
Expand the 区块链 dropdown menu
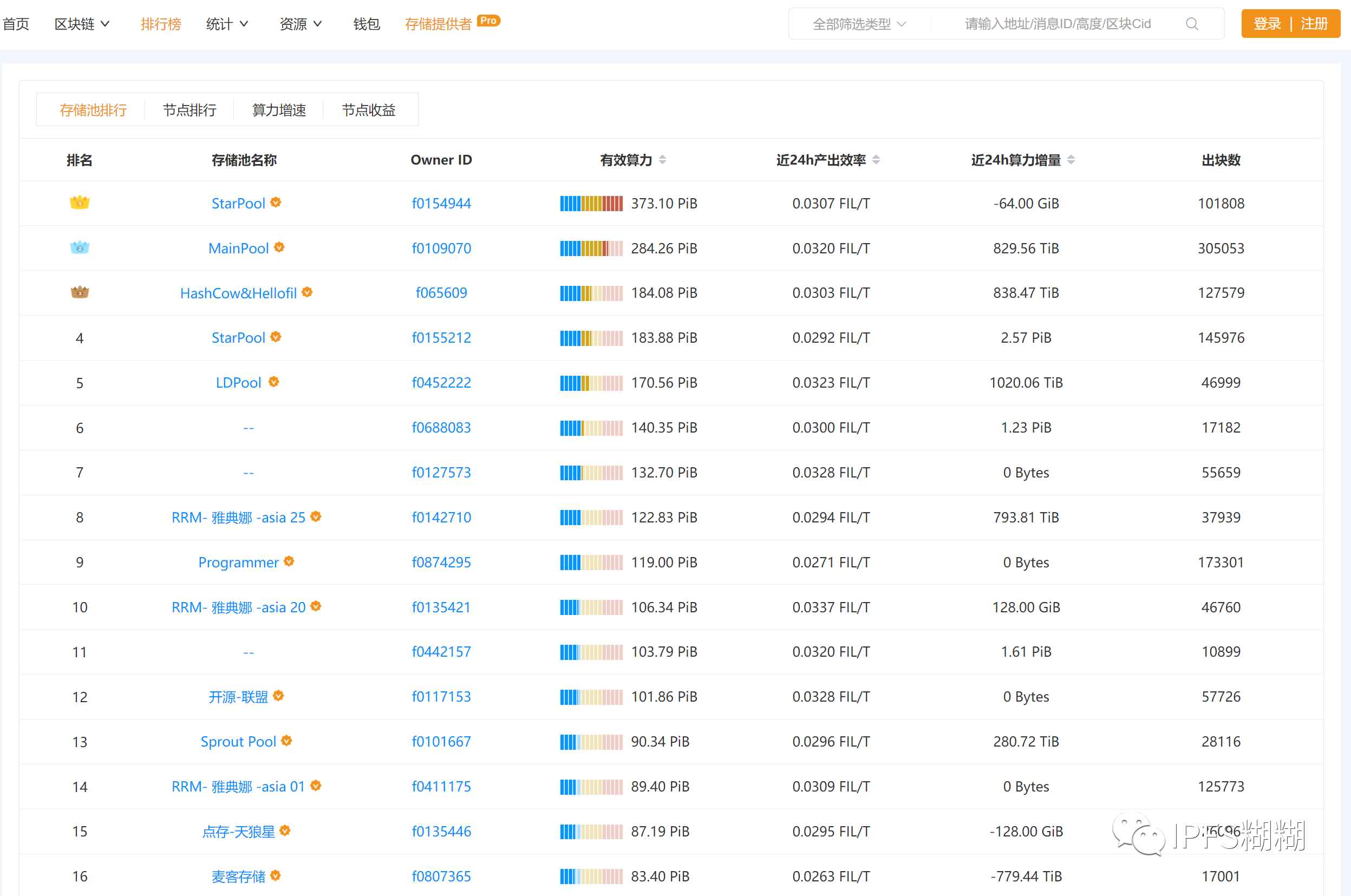click(x=82, y=24)
